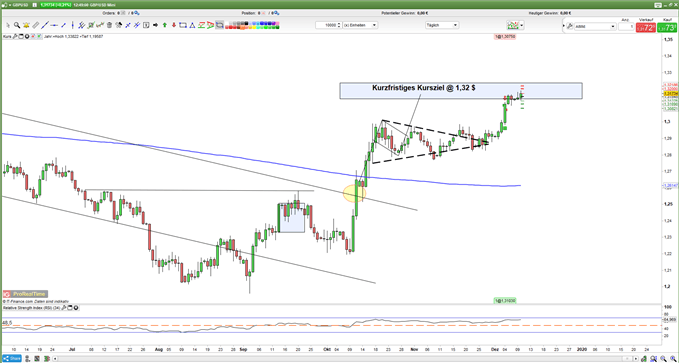This screenshot has width=679, height=363.
Task: Select the text annotation tool
Action: coord(146,25)
